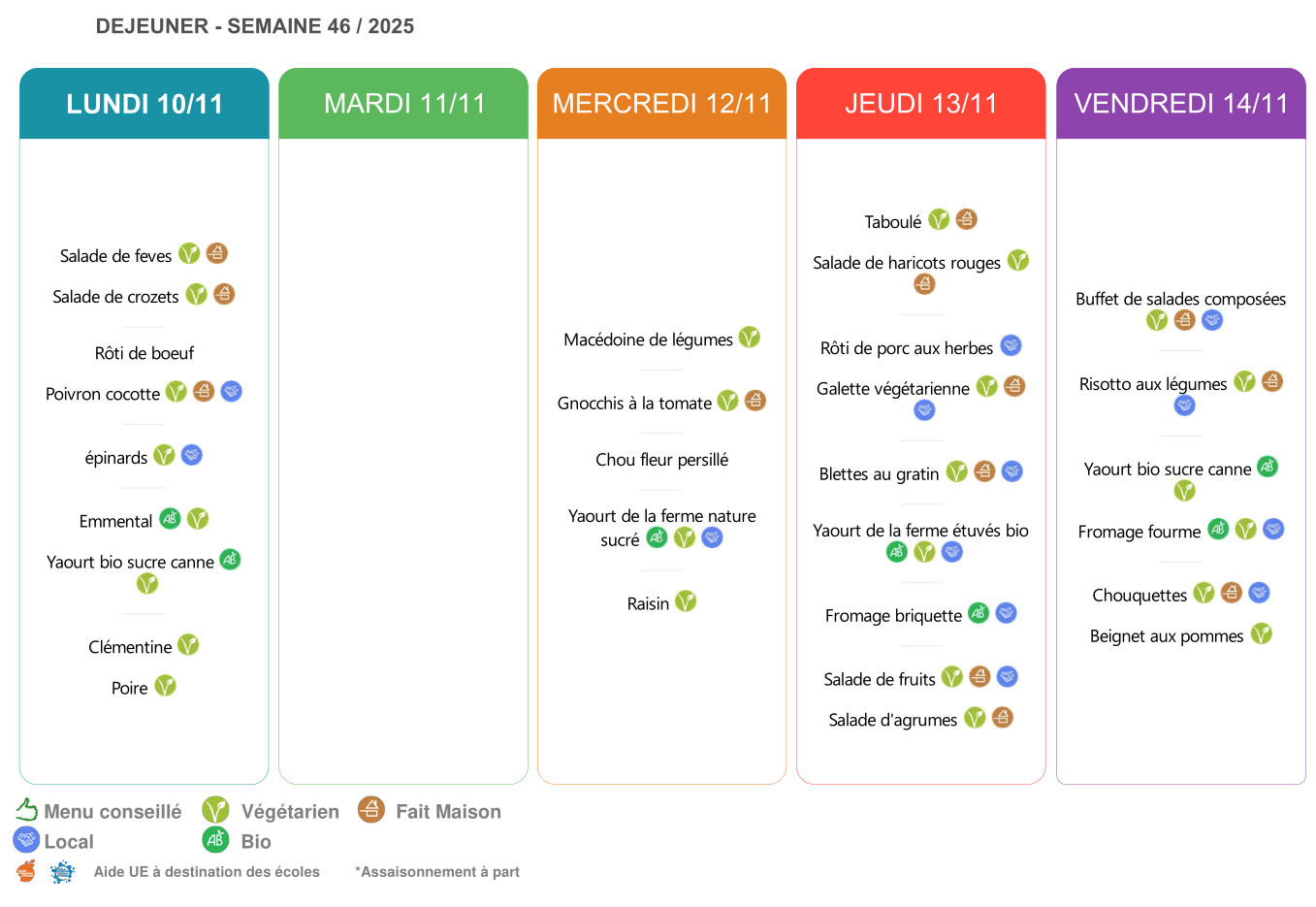Screen dimensions: 1316x907
Task: Click the Fait Maison legend icon
Action: 370,809
